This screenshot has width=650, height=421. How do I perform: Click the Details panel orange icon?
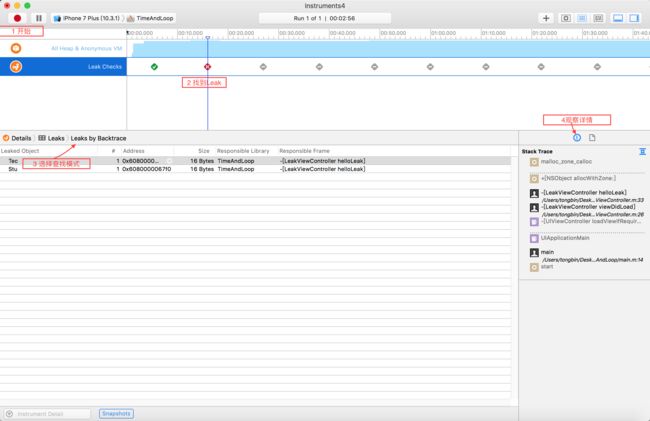click(6, 138)
